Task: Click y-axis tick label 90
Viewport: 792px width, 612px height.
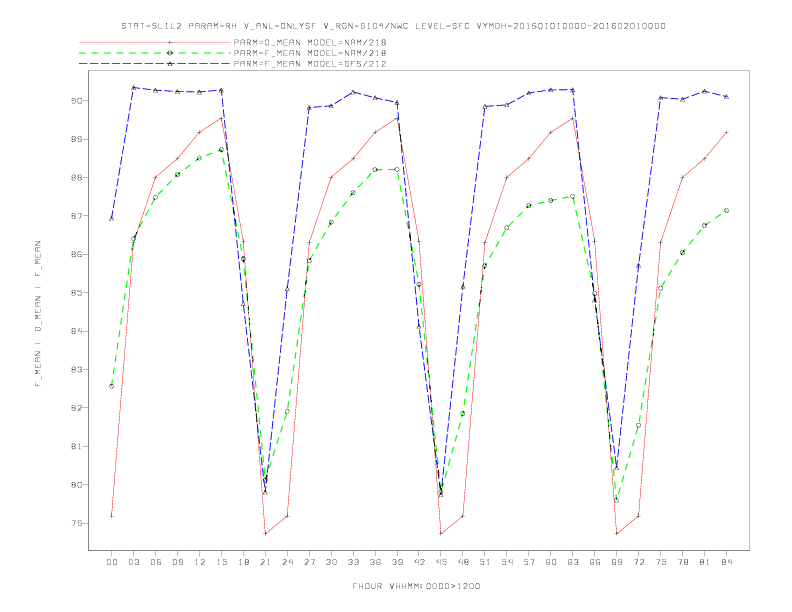Action: coord(77,100)
